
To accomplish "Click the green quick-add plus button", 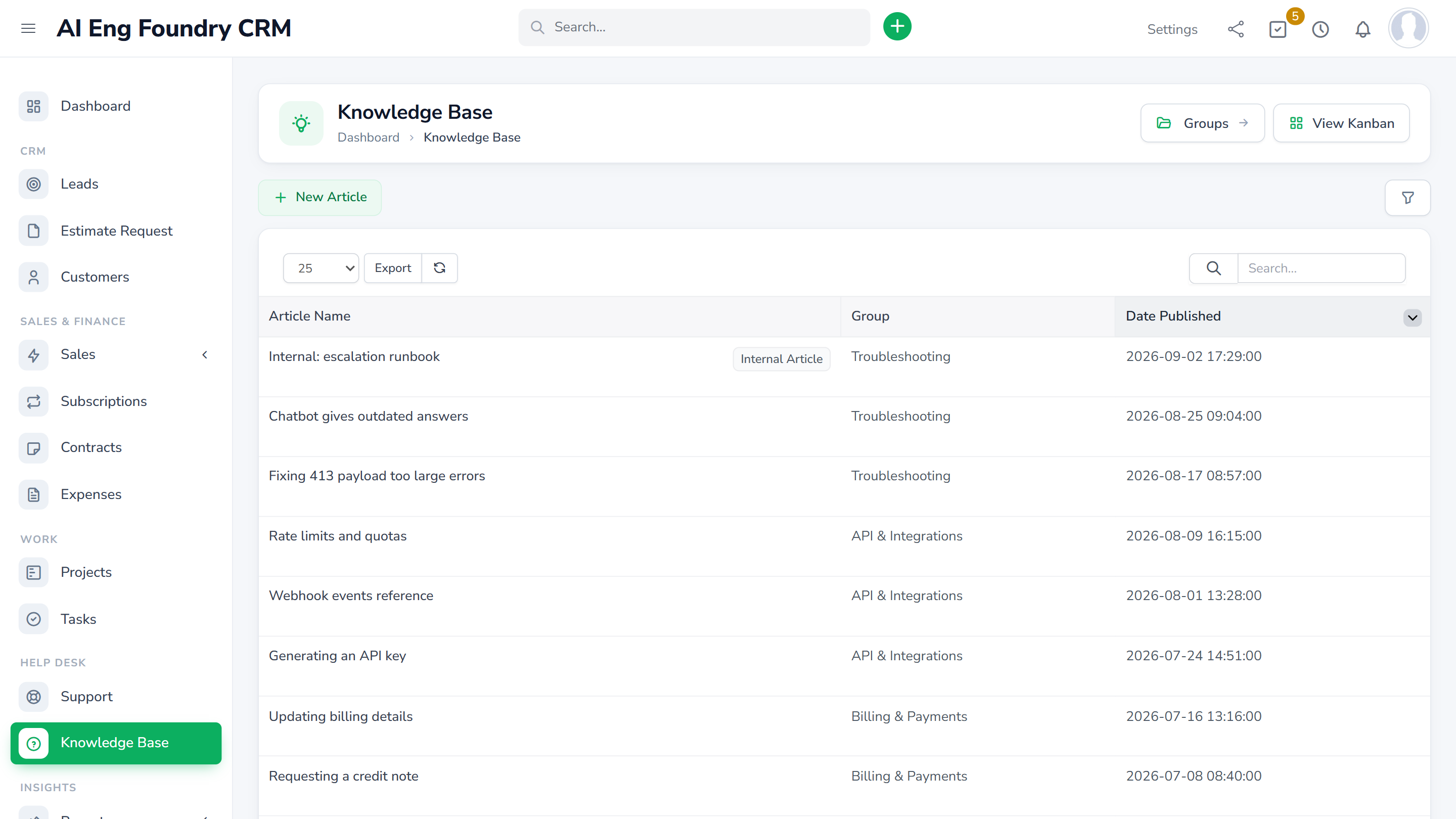I will (897, 27).
